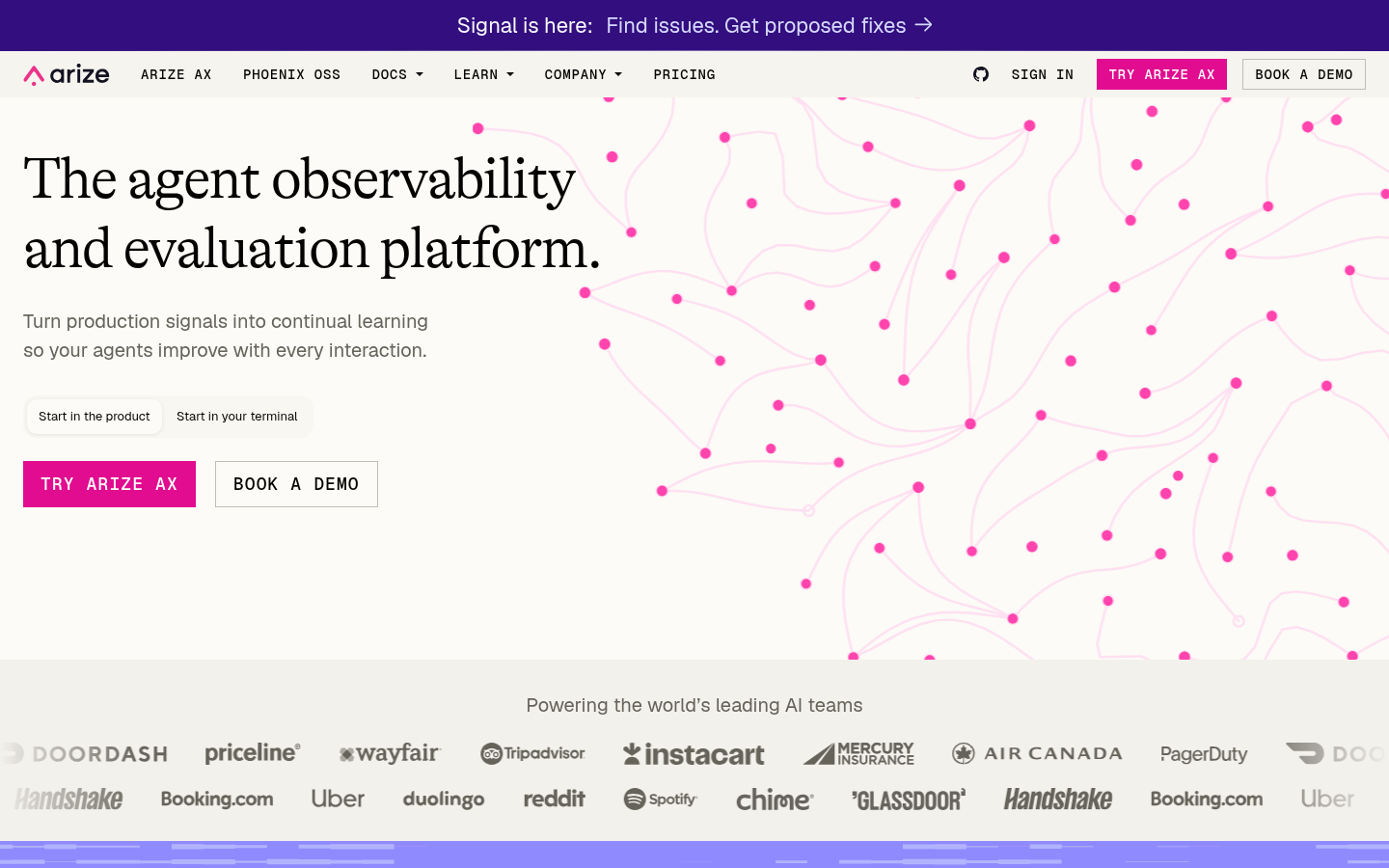The height and width of the screenshot is (868, 1389).
Task: Click the Air Canada logo
Action: [x=1037, y=753]
